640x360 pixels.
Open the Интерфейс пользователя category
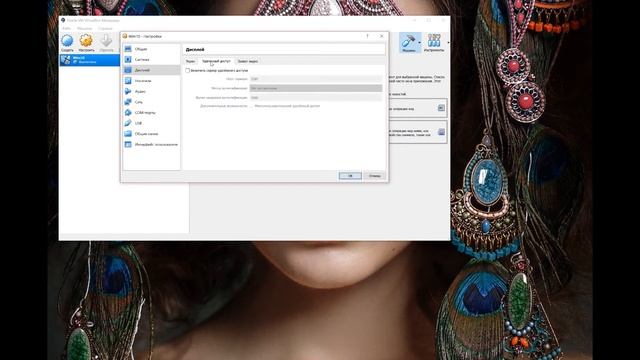click(x=151, y=144)
